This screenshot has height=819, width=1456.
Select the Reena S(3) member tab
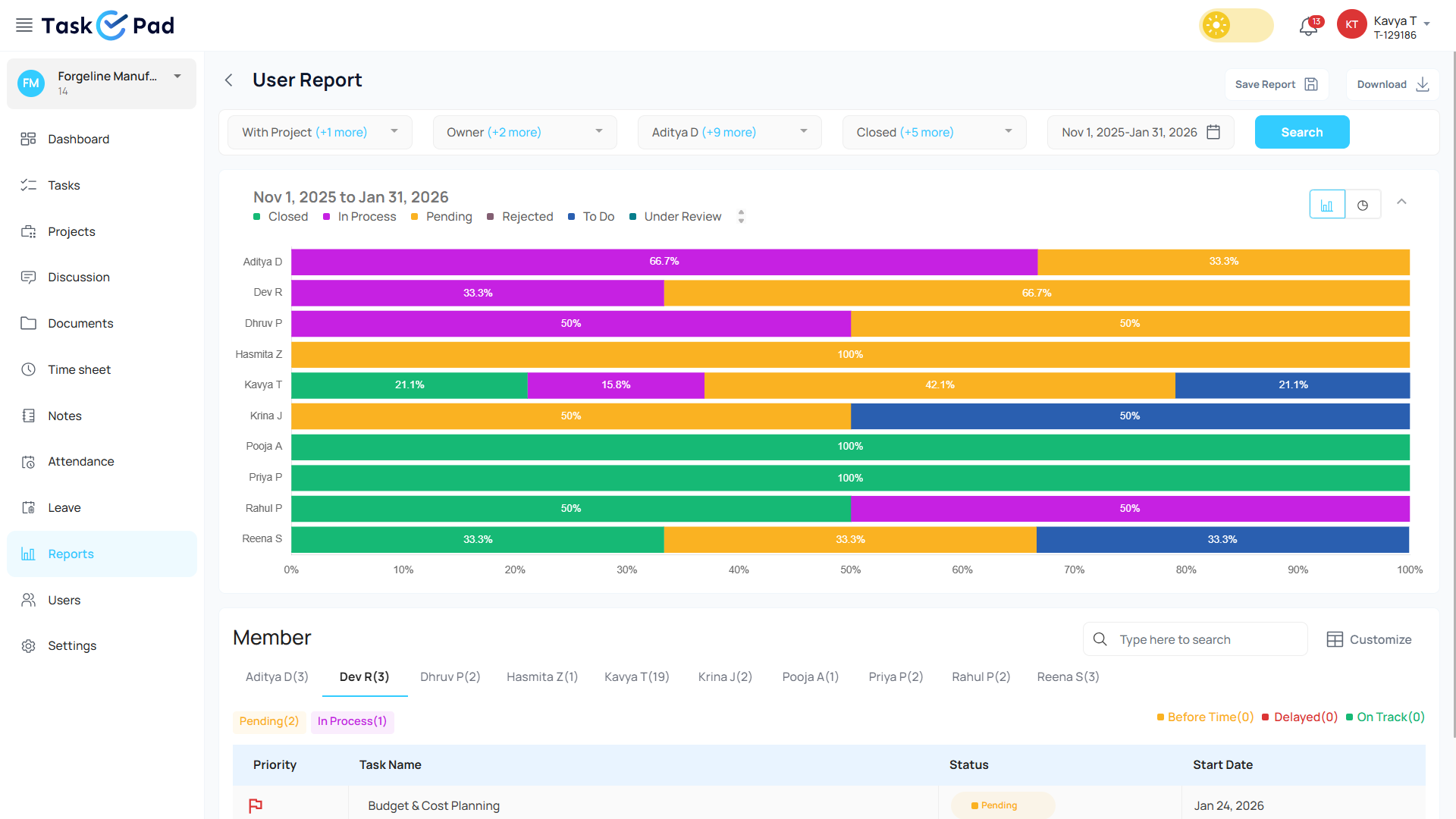(1068, 676)
